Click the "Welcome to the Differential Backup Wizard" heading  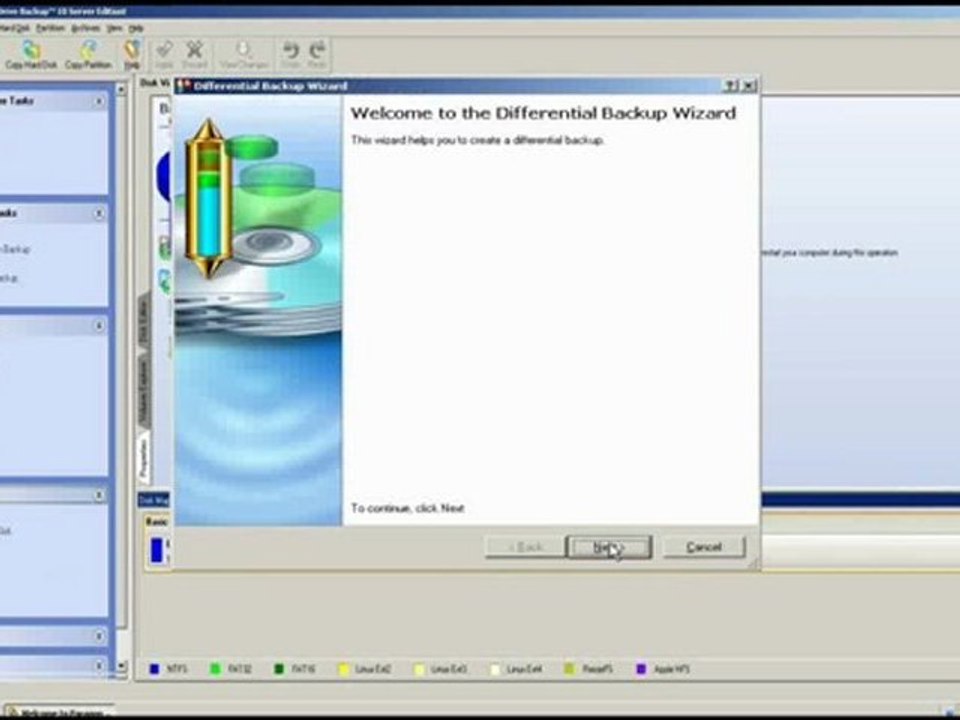(x=543, y=113)
